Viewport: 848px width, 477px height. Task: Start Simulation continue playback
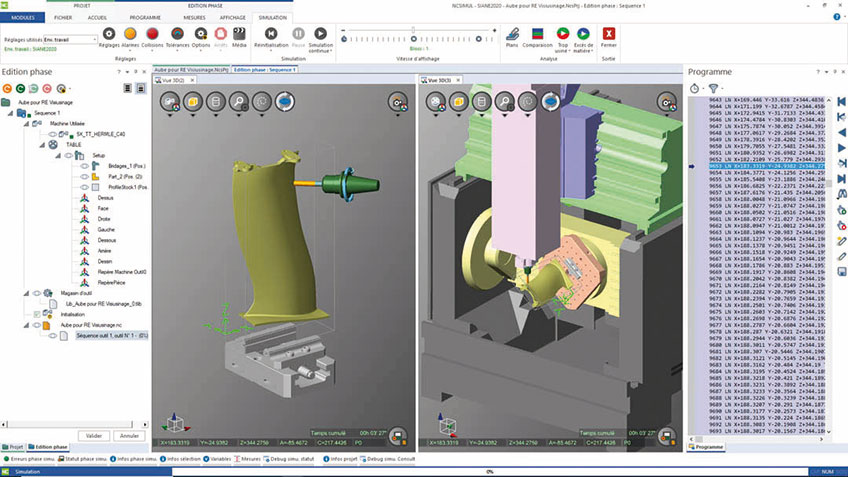point(321,35)
